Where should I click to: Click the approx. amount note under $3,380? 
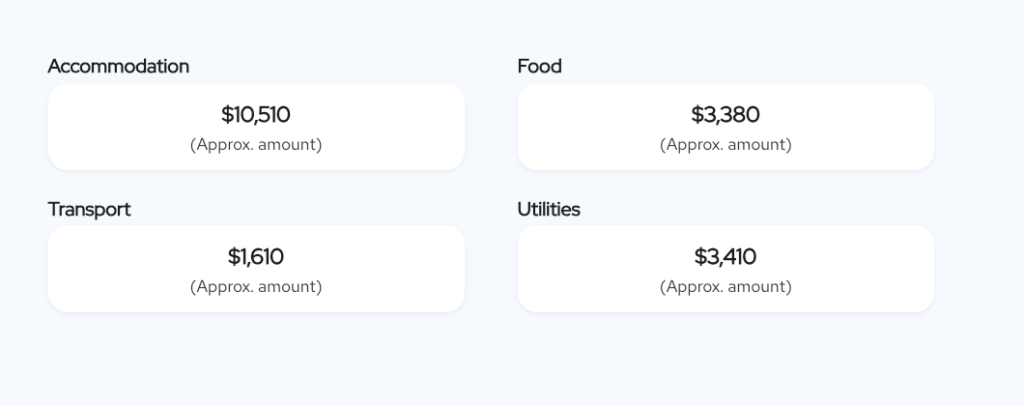click(x=725, y=145)
